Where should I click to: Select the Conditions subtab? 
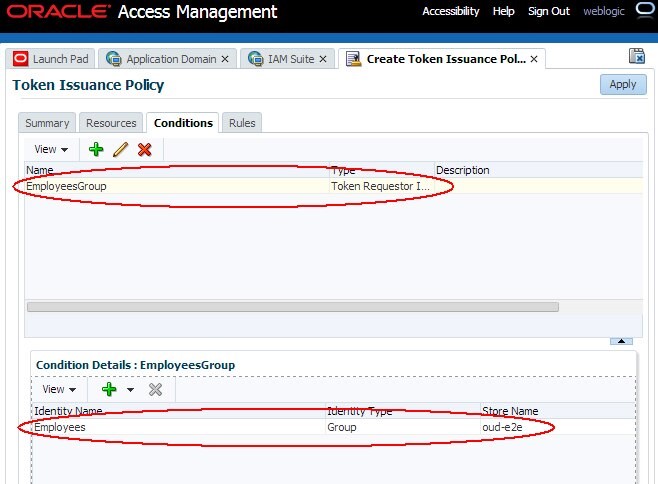click(x=183, y=123)
